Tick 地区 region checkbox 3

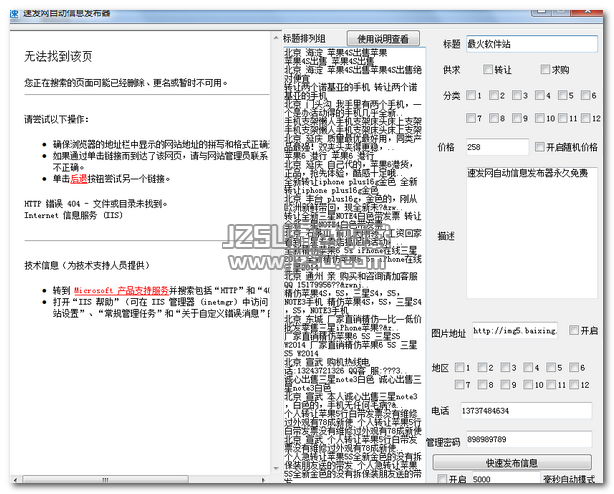(x=506, y=367)
